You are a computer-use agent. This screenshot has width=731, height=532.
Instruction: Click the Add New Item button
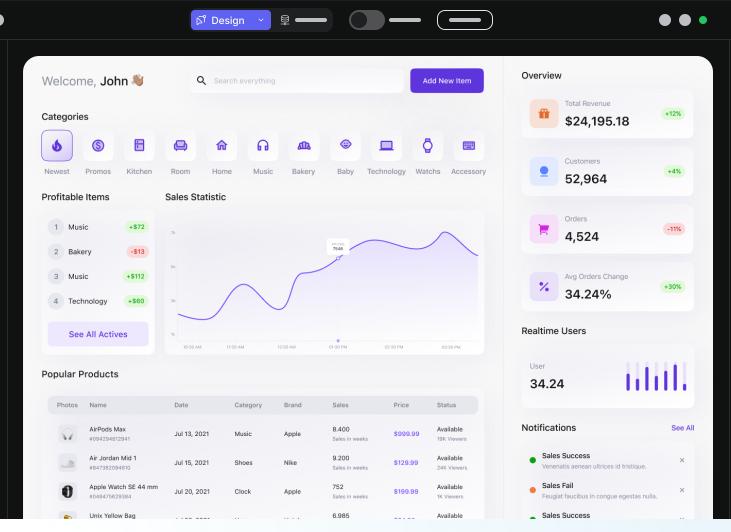click(x=446, y=81)
